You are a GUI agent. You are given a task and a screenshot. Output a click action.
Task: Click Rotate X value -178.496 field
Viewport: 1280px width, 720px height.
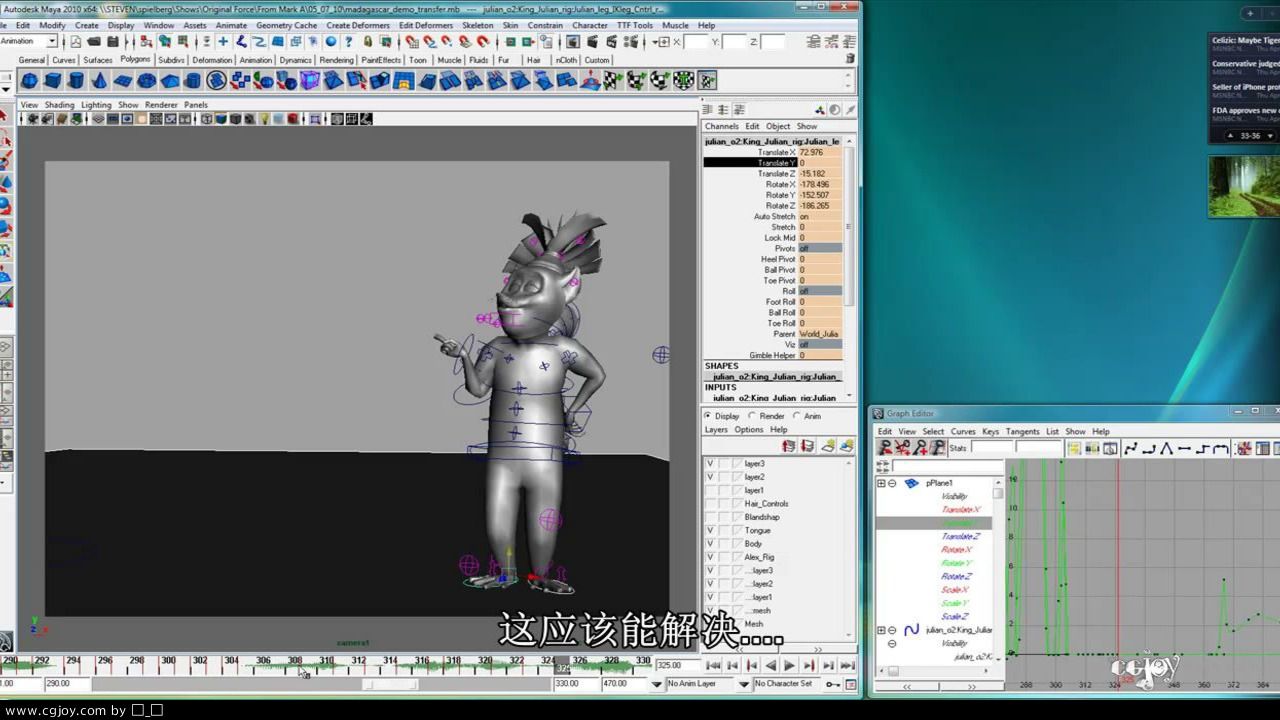pos(820,184)
